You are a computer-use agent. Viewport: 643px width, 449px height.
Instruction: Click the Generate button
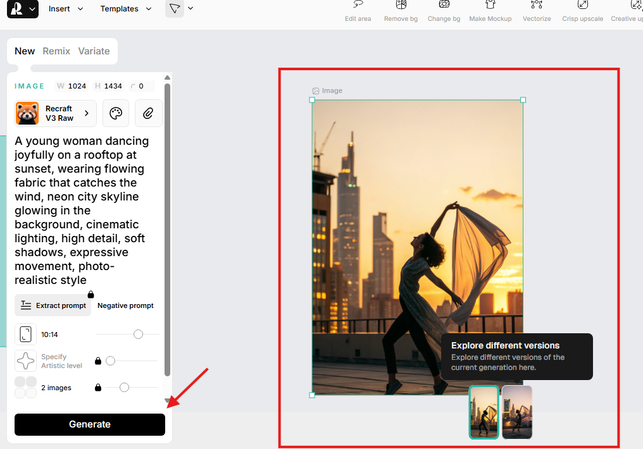coord(90,424)
